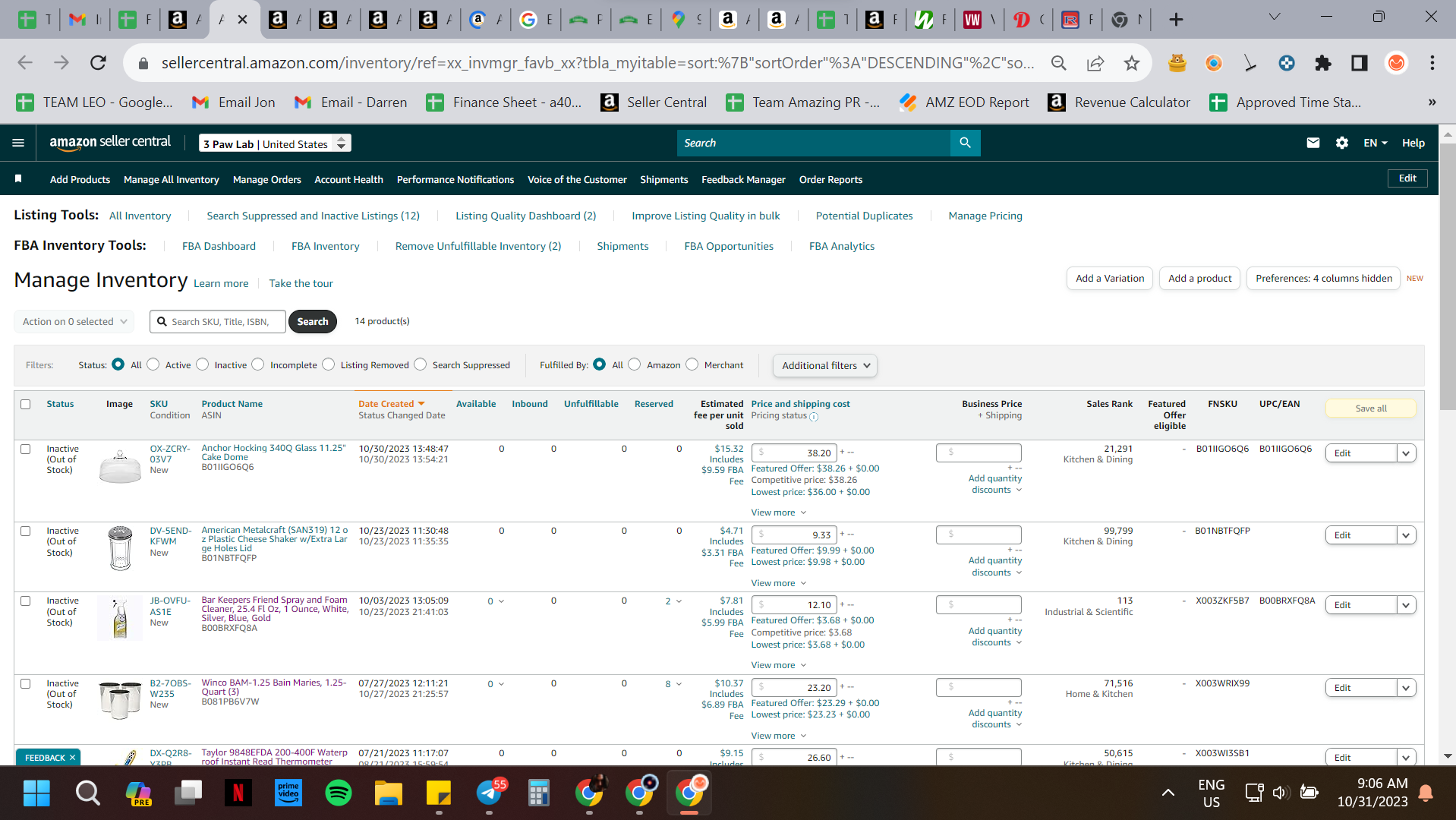The image size is (1456, 820).
Task: Open Edit dropdown arrow for Cake Dome row
Action: (1406, 453)
